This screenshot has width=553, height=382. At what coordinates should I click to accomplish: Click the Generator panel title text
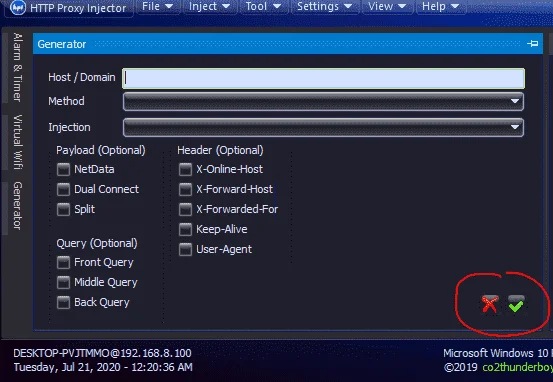point(62,44)
